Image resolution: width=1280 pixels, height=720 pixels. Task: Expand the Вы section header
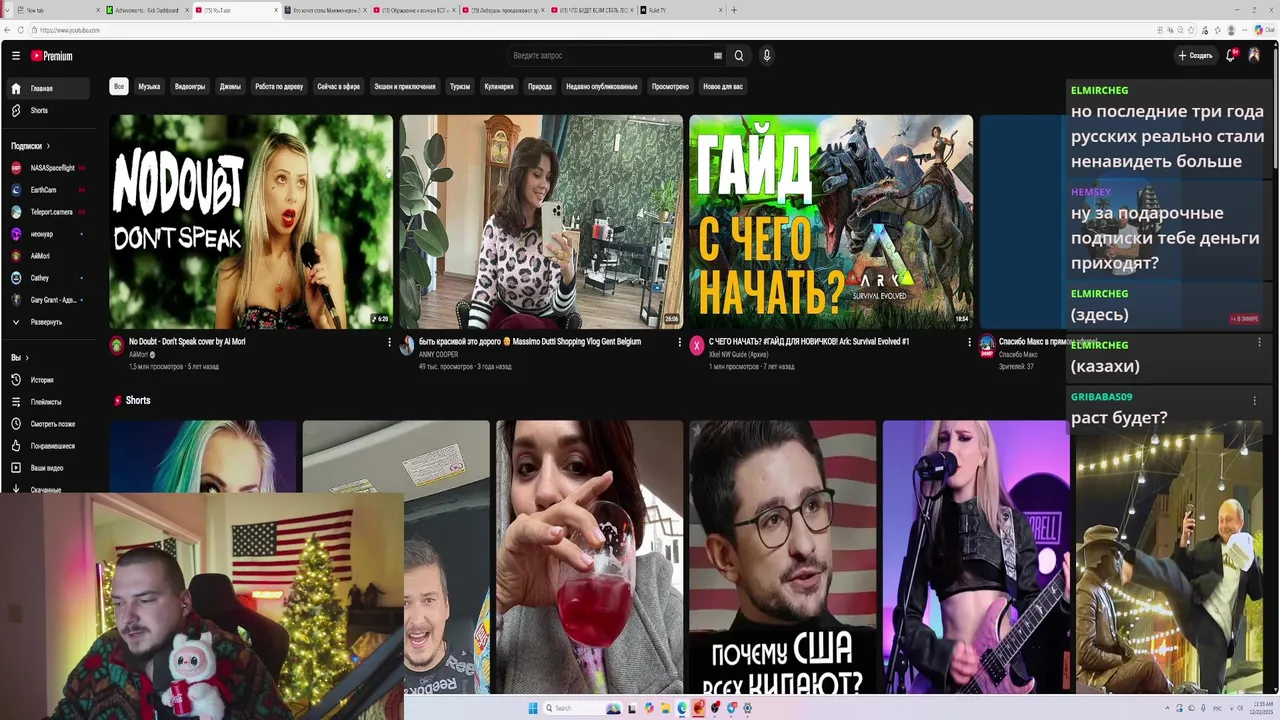20,357
